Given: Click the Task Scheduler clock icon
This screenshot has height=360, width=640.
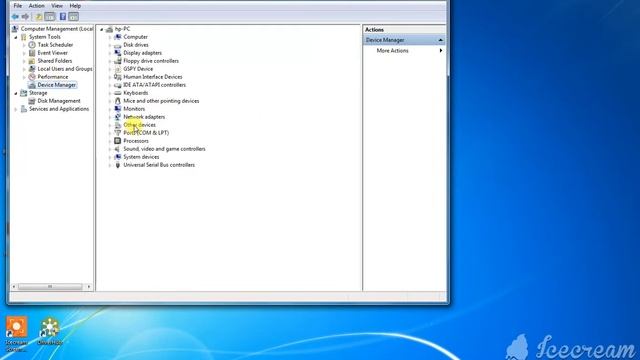Looking at the screenshot, I should click(32, 45).
